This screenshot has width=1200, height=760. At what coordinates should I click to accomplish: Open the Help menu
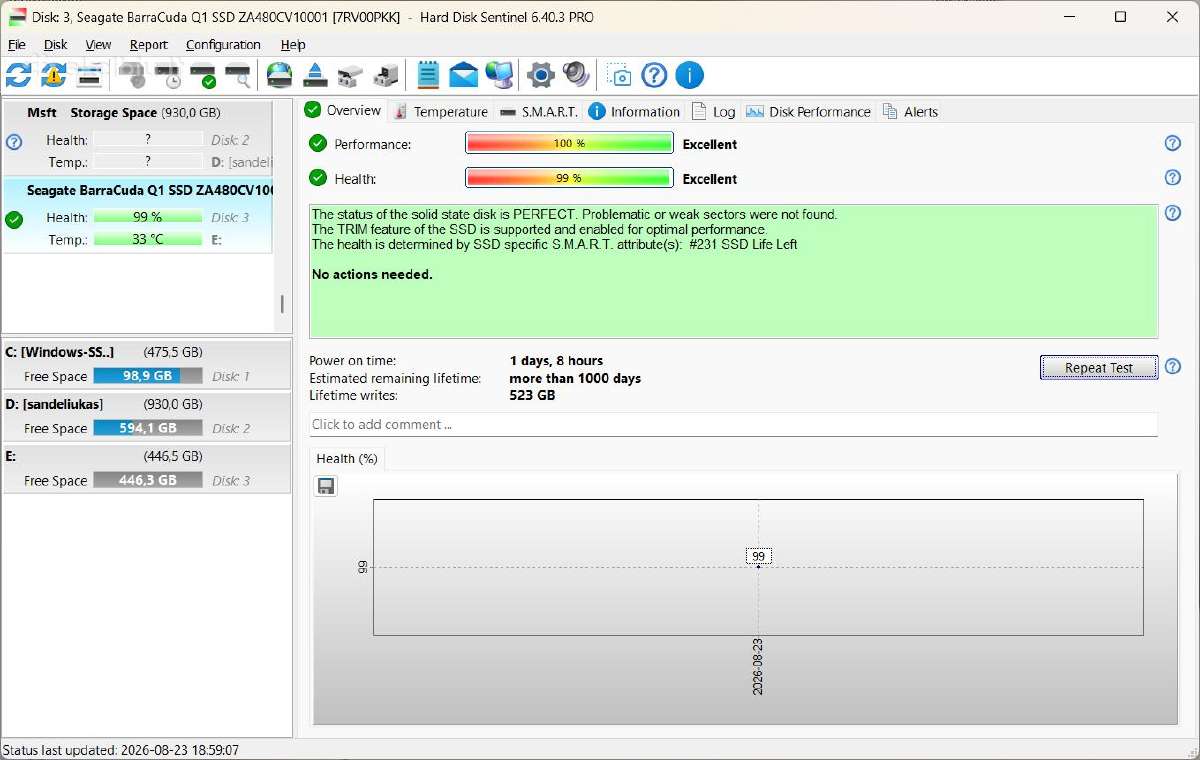(293, 45)
